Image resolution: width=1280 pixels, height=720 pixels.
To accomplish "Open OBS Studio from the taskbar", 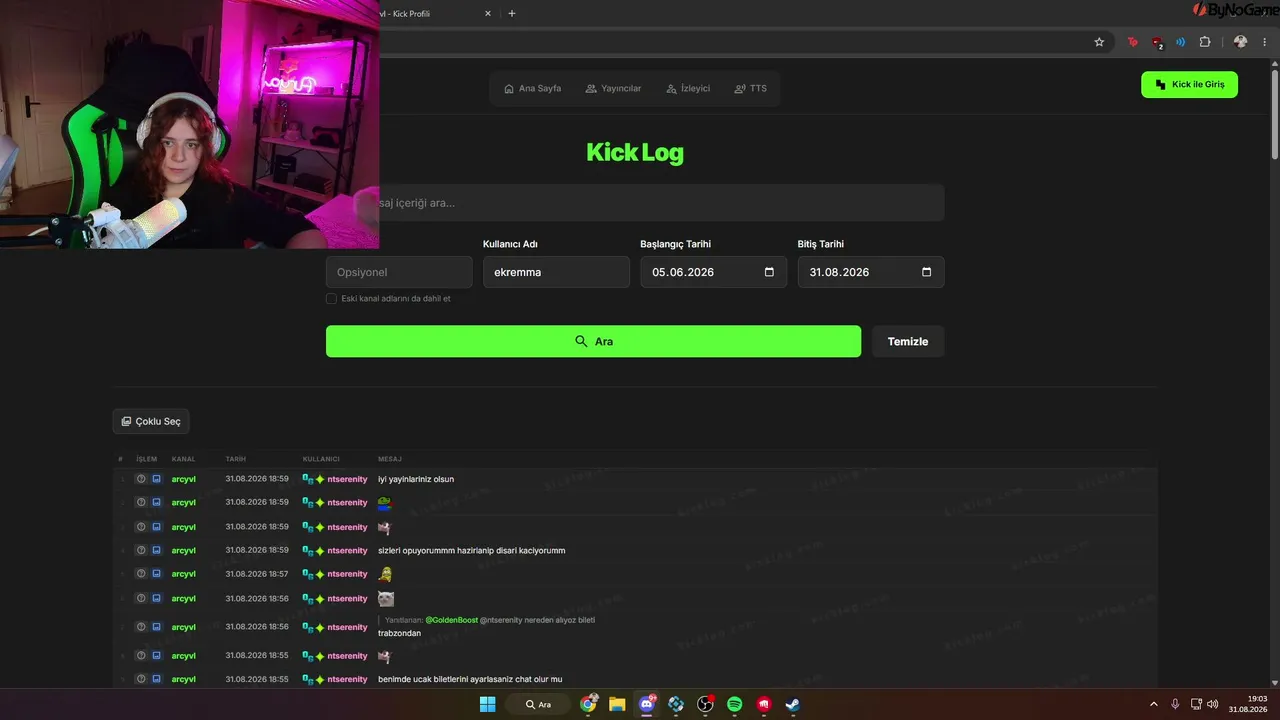I will 705,704.
